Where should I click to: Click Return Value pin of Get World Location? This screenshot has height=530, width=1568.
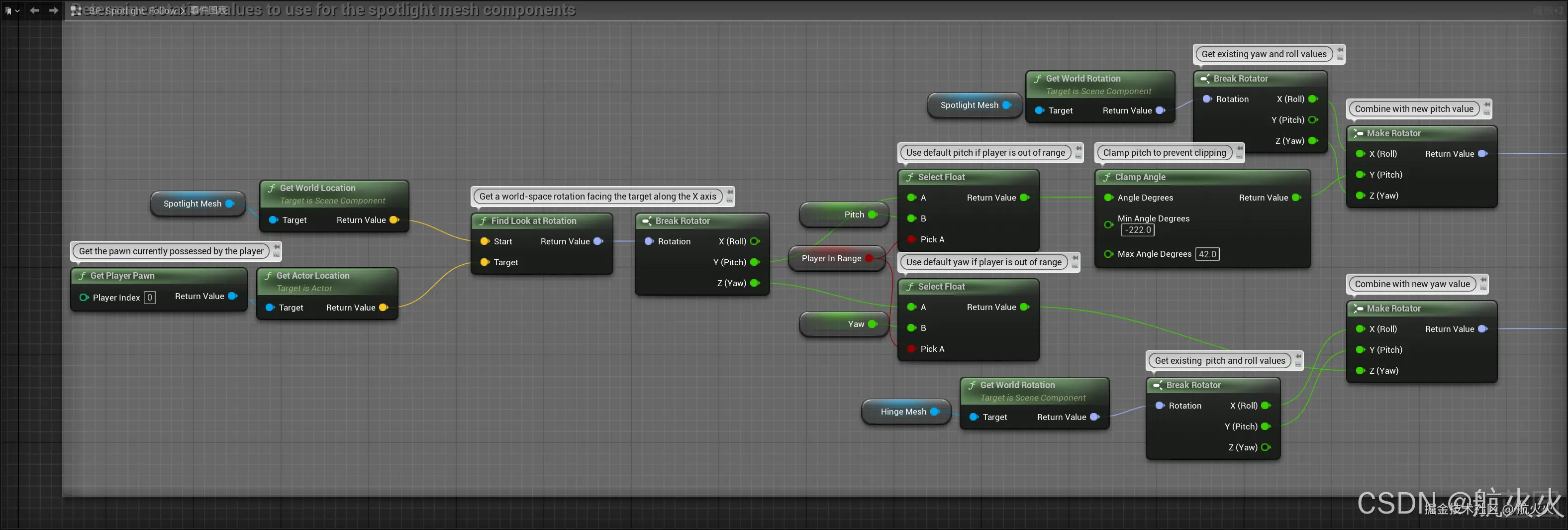coord(394,220)
